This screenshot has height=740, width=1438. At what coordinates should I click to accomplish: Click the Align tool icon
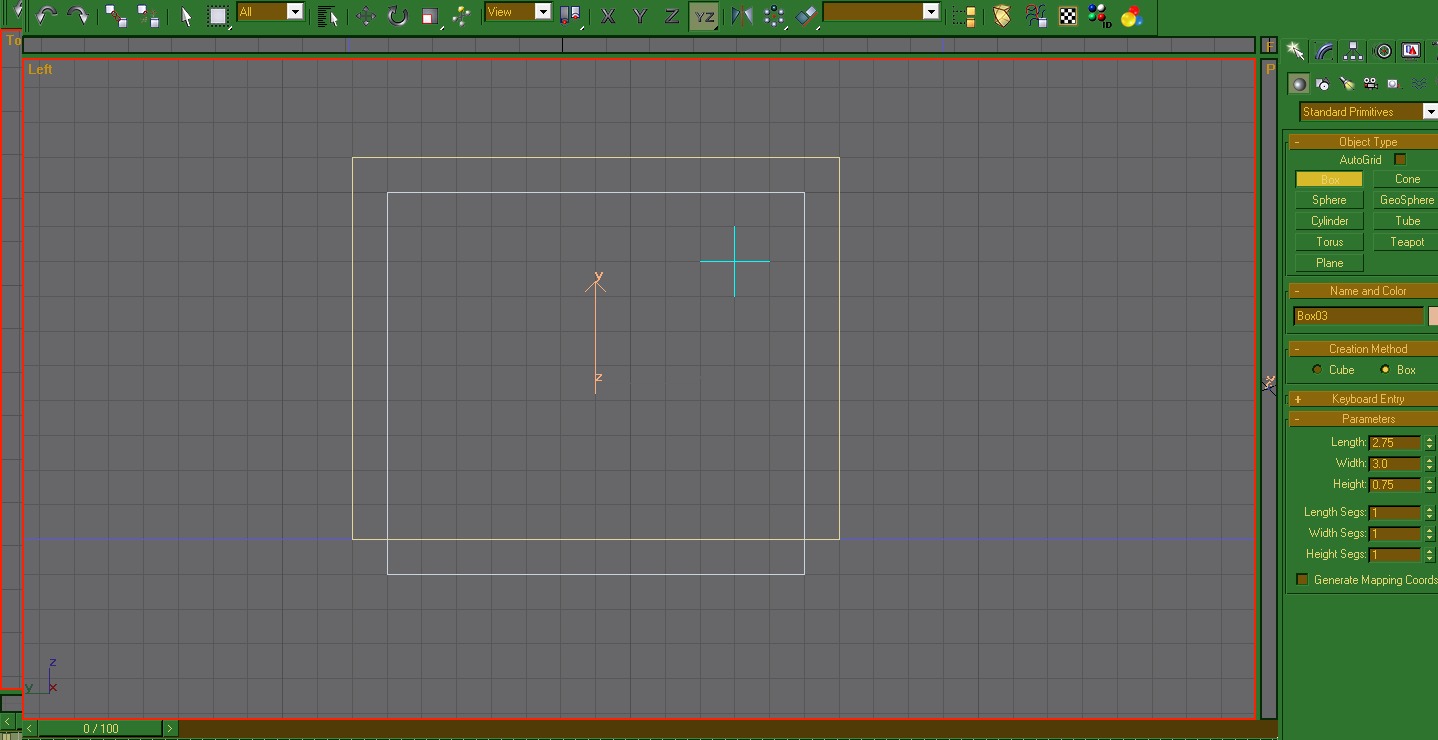tap(807, 15)
